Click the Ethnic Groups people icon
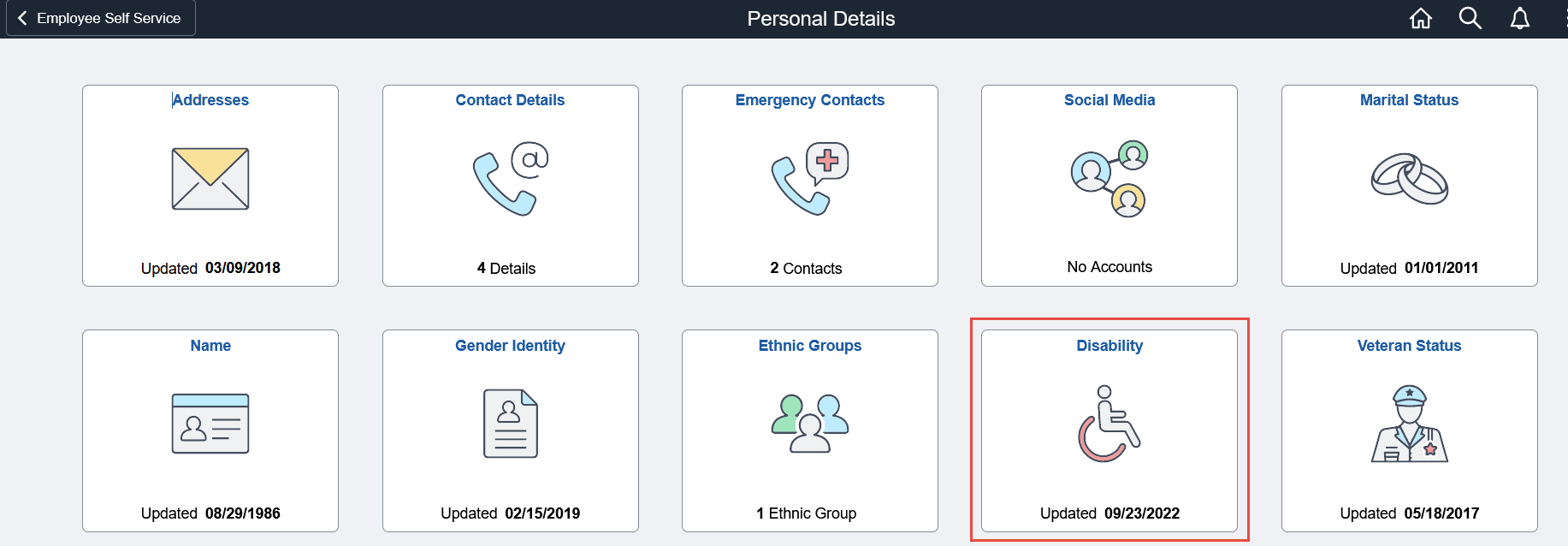The image size is (1568, 546). pos(809,422)
